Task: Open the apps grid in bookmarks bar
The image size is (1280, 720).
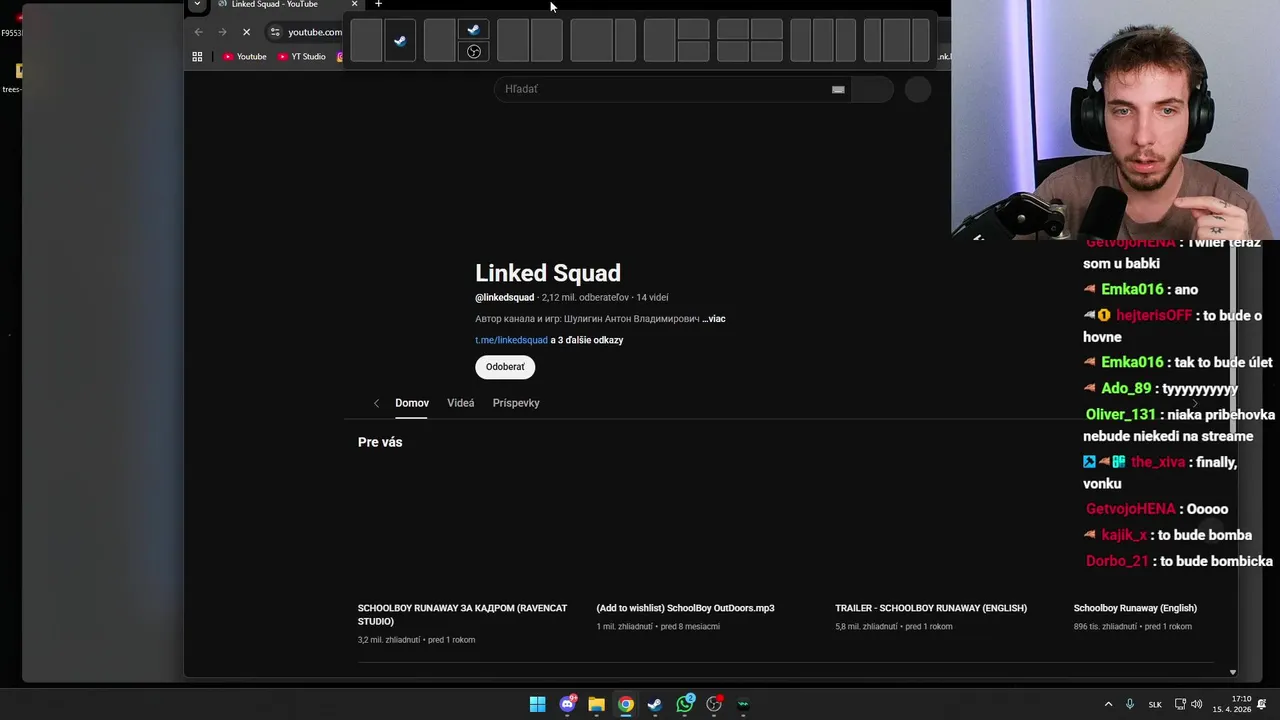Action: coord(197,56)
